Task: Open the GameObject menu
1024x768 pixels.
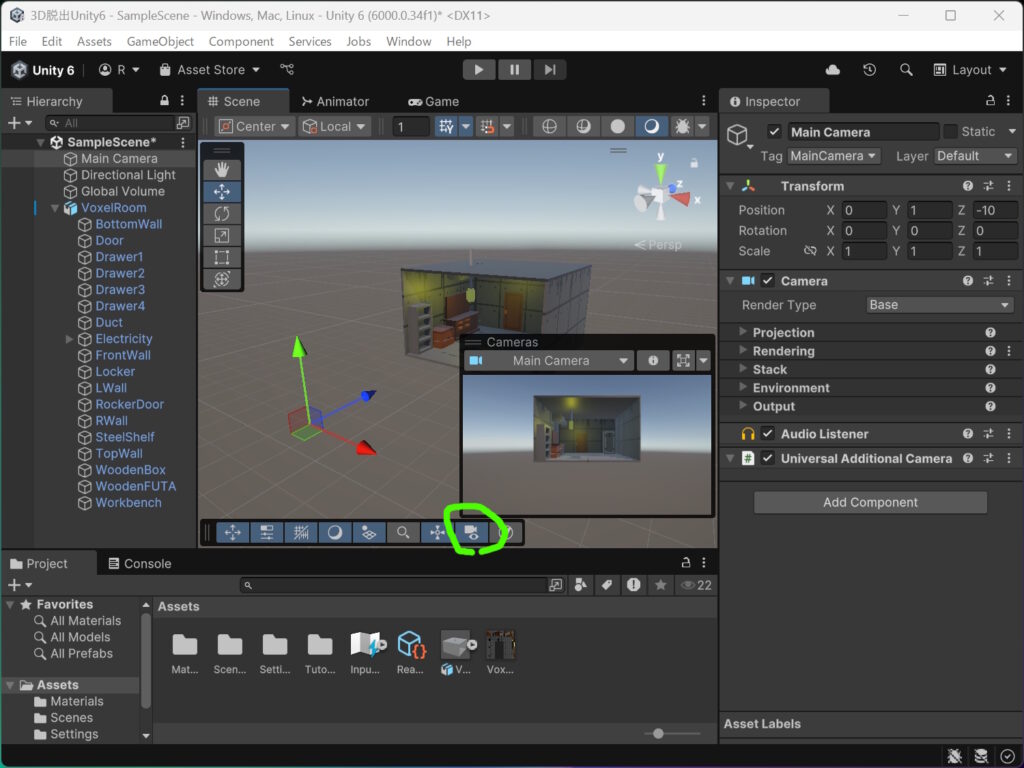Action: point(160,41)
